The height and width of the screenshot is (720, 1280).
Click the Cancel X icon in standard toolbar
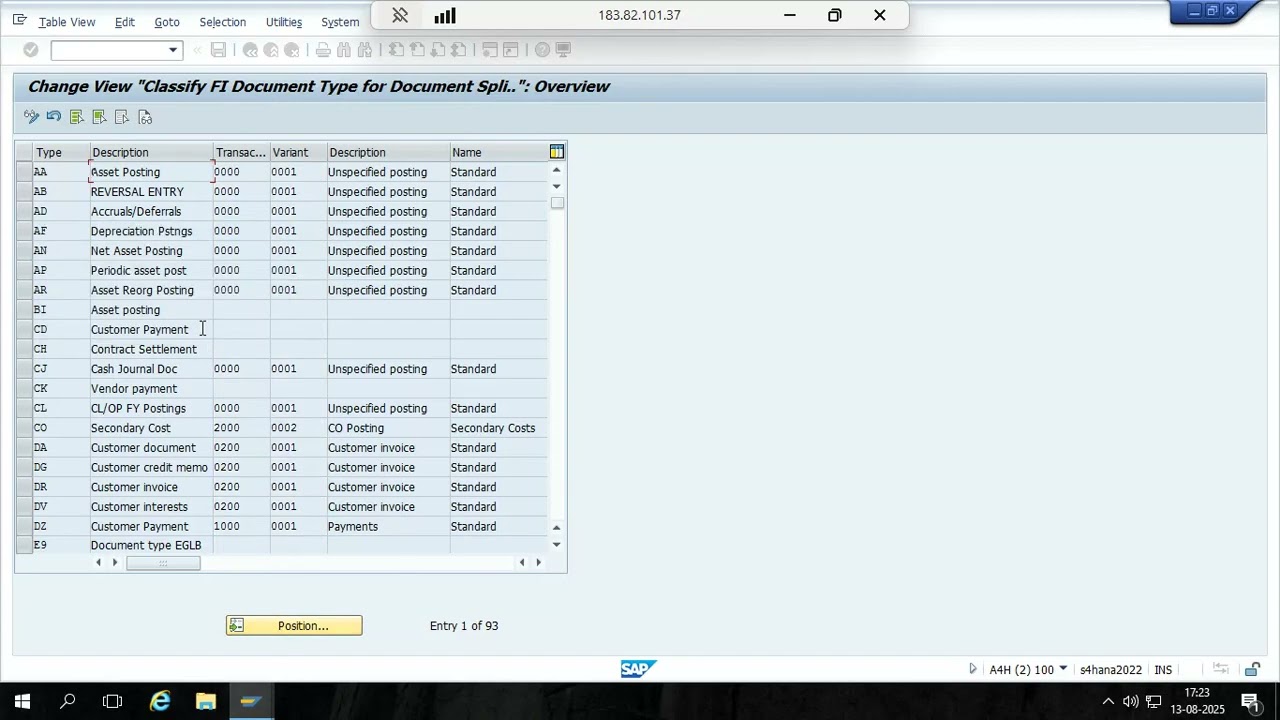click(292, 50)
